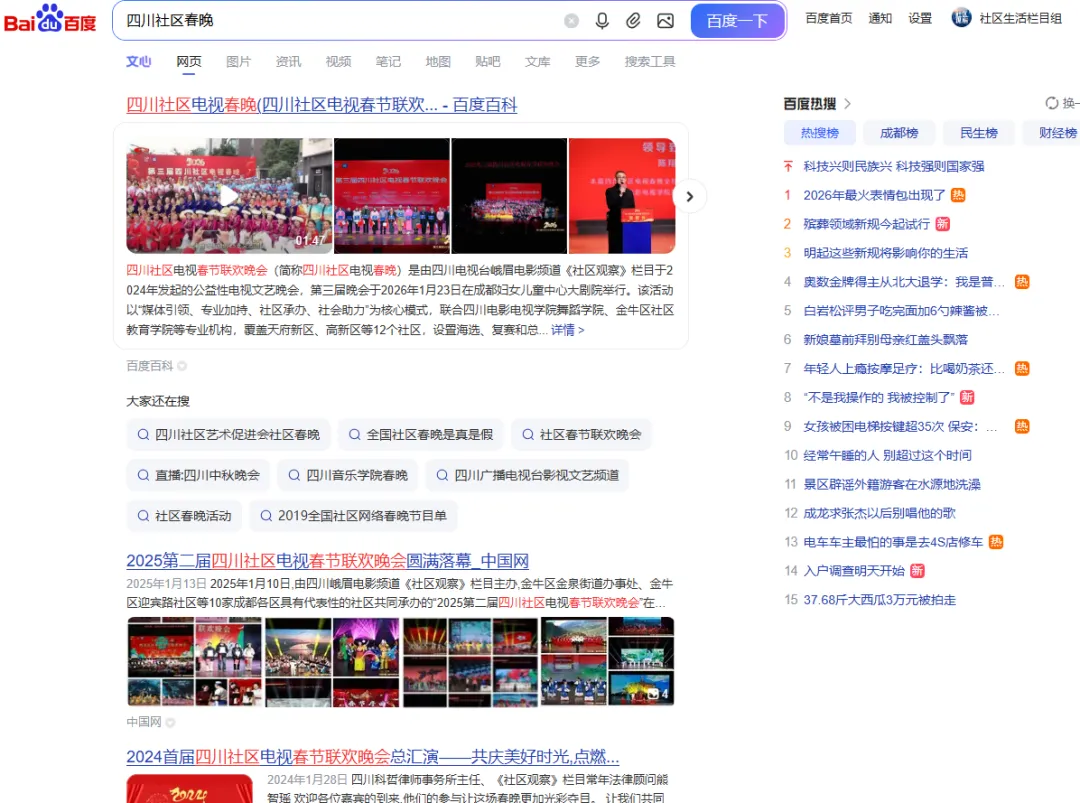Click the user avatar icon

[x=961, y=18]
